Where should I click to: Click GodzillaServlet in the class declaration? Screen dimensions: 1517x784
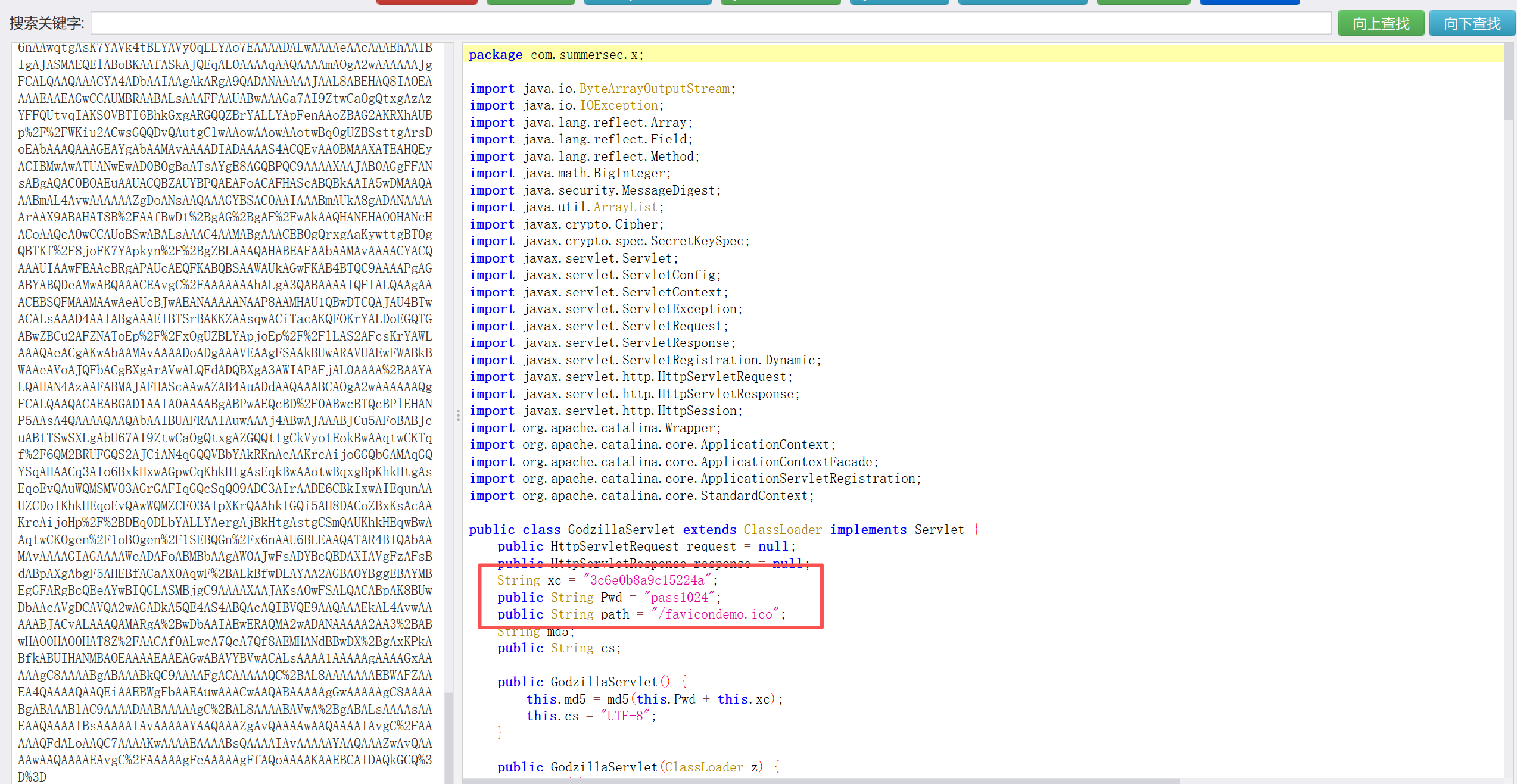(x=621, y=529)
